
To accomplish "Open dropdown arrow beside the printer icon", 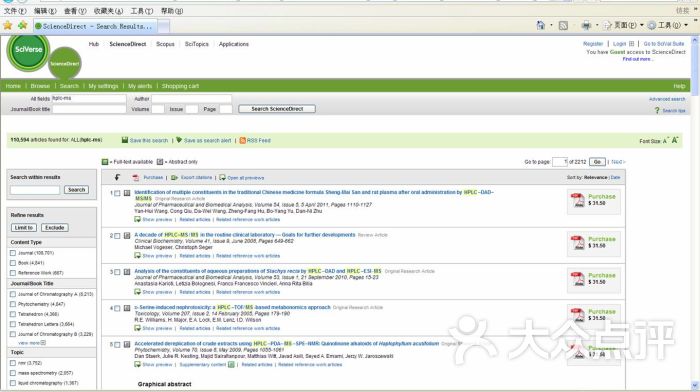I will pos(596,25).
